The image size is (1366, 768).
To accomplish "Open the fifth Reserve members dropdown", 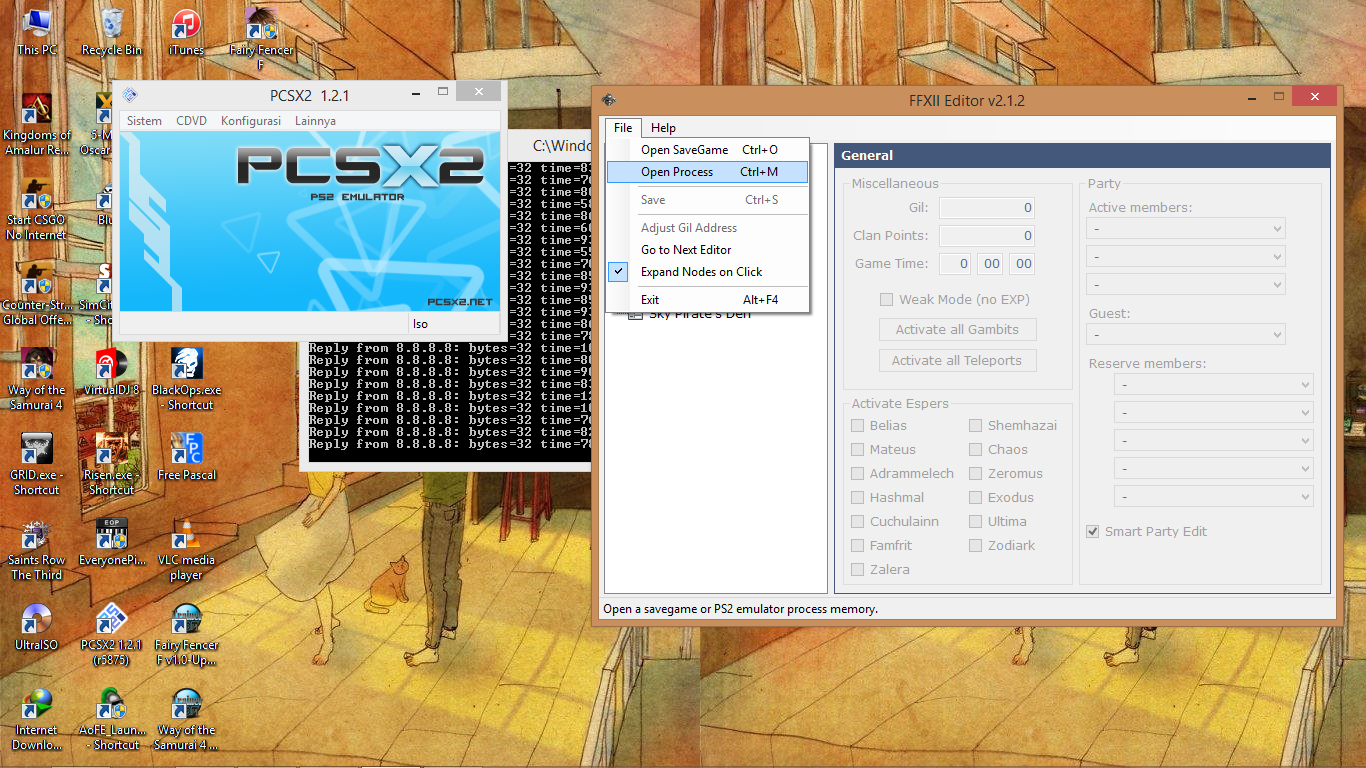I will (x=1214, y=497).
